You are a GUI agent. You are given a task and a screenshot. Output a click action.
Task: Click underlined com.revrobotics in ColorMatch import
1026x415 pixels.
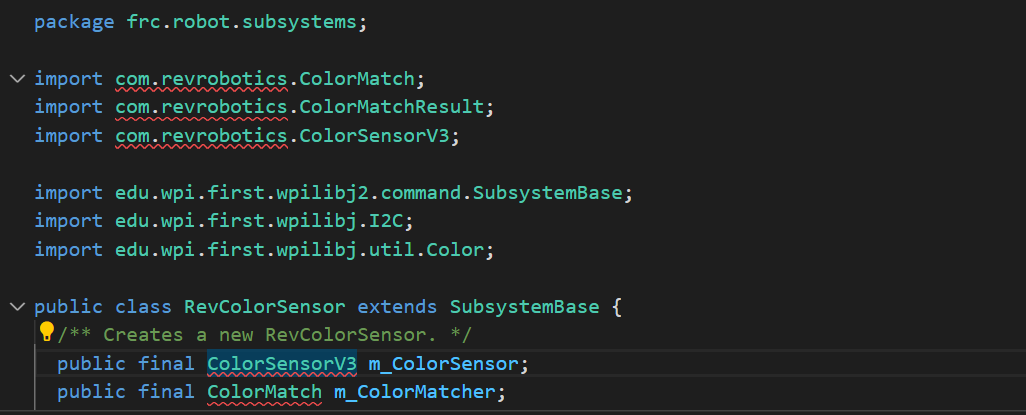point(202,79)
